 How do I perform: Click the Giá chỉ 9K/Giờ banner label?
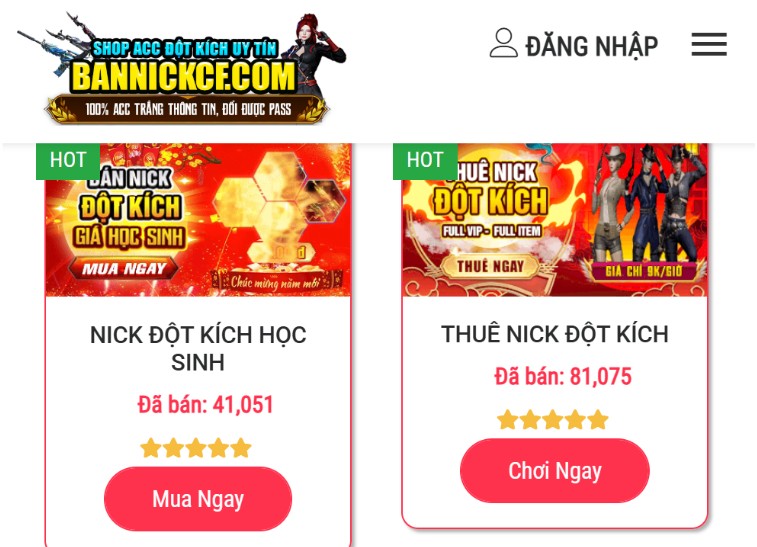[x=644, y=271]
